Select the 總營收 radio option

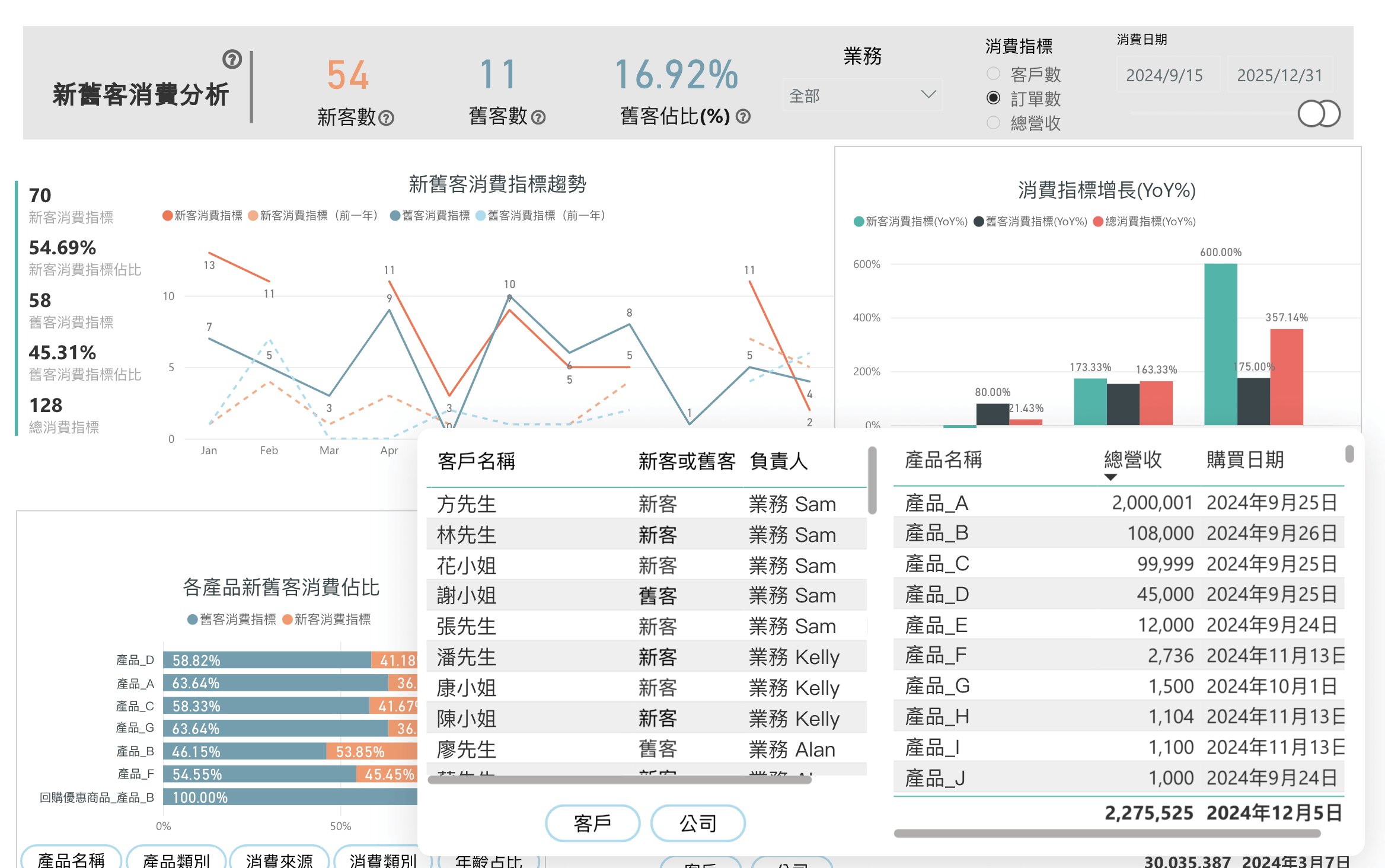pyautogui.click(x=993, y=123)
